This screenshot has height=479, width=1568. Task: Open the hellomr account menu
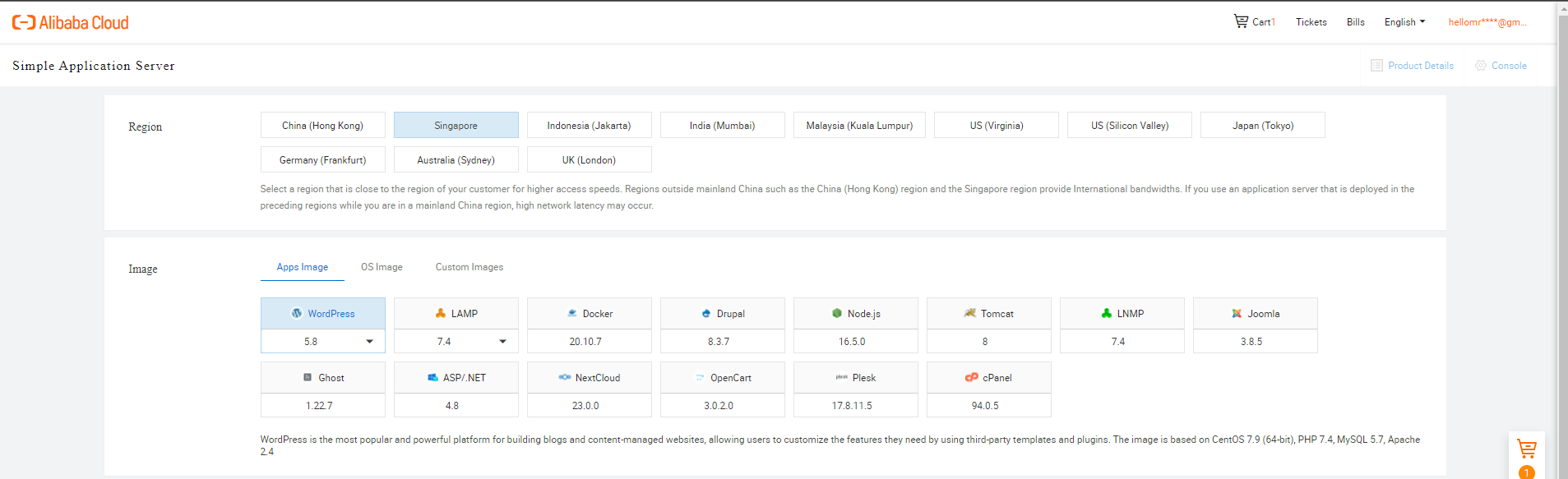[1487, 22]
